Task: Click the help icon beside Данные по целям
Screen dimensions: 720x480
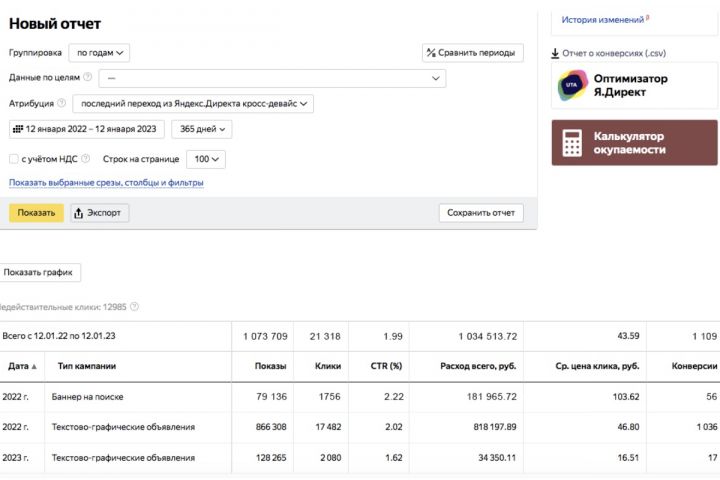Action: 88,77
